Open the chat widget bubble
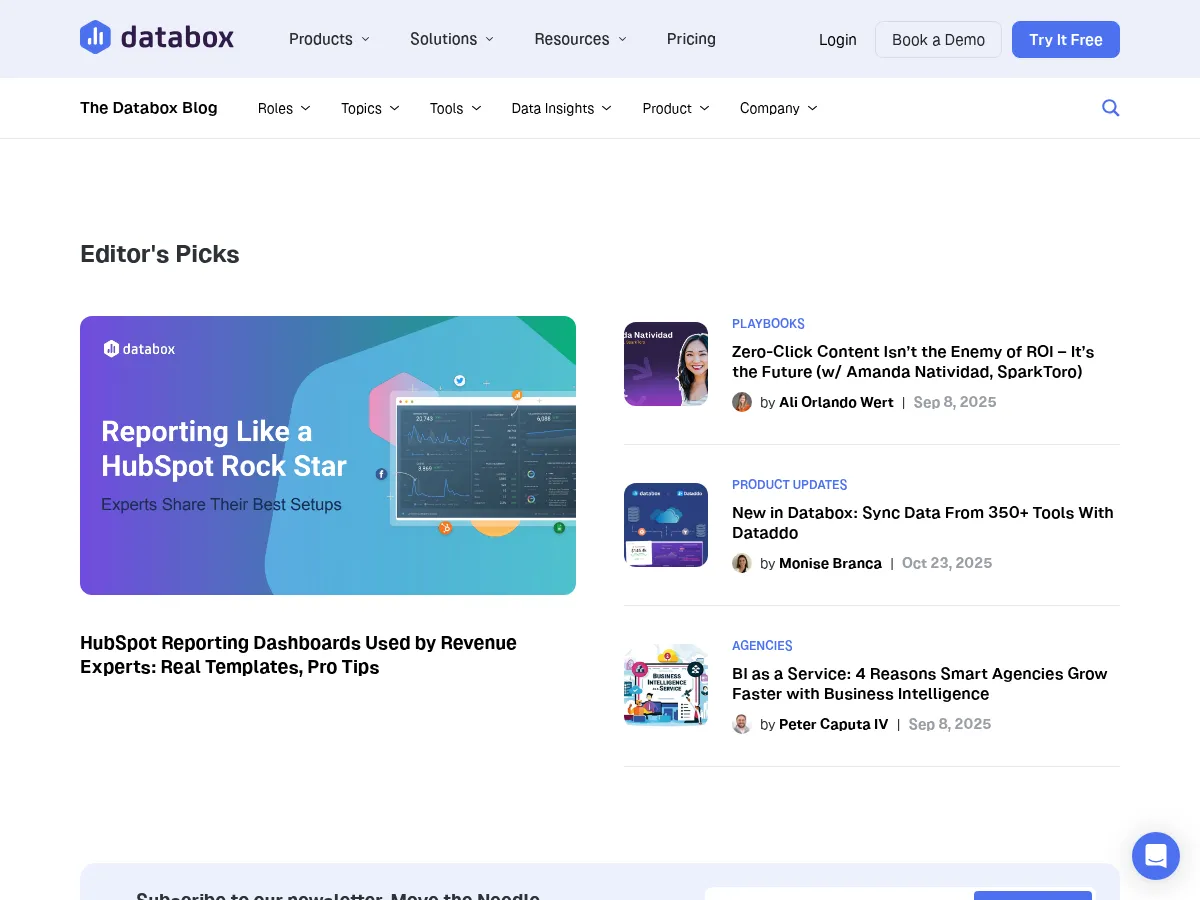 1155,855
